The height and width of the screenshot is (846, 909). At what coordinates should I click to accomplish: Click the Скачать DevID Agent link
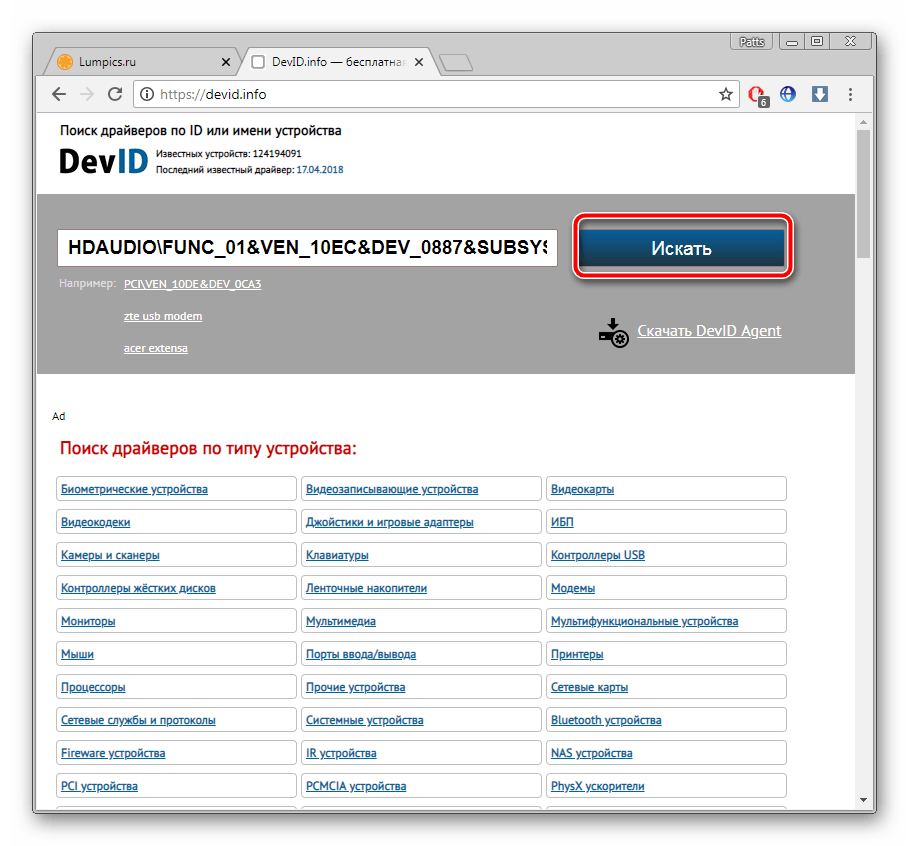[x=709, y=331]
